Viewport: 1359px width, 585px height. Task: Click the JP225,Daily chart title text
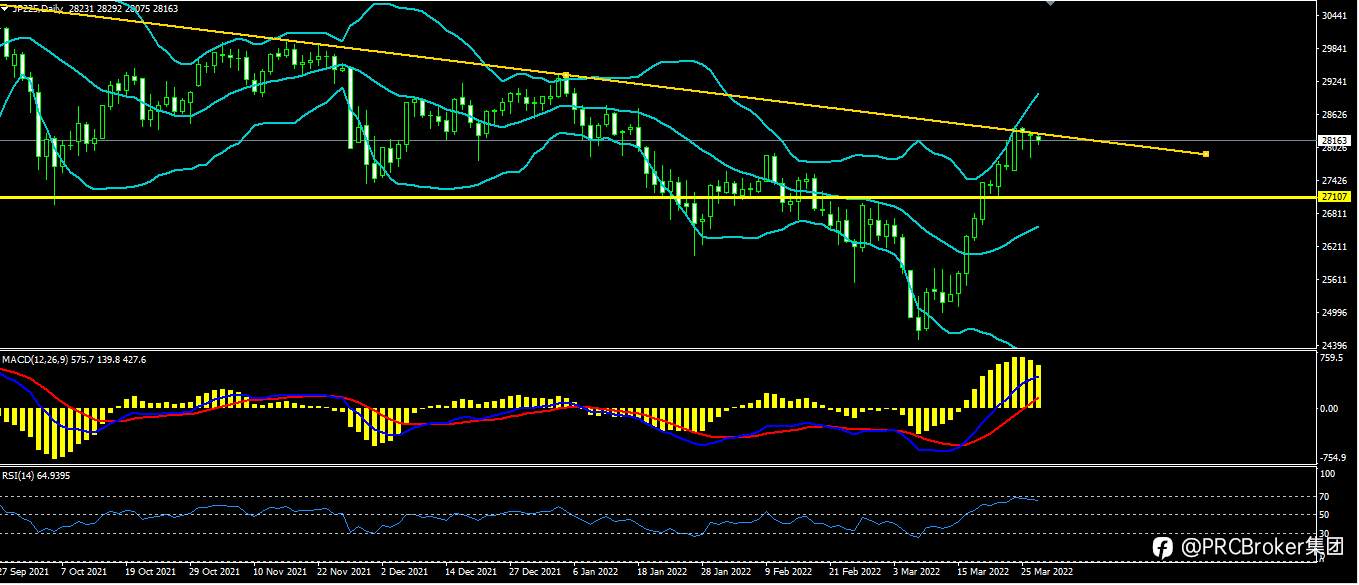pyautogui.click(x=36, y=7)
